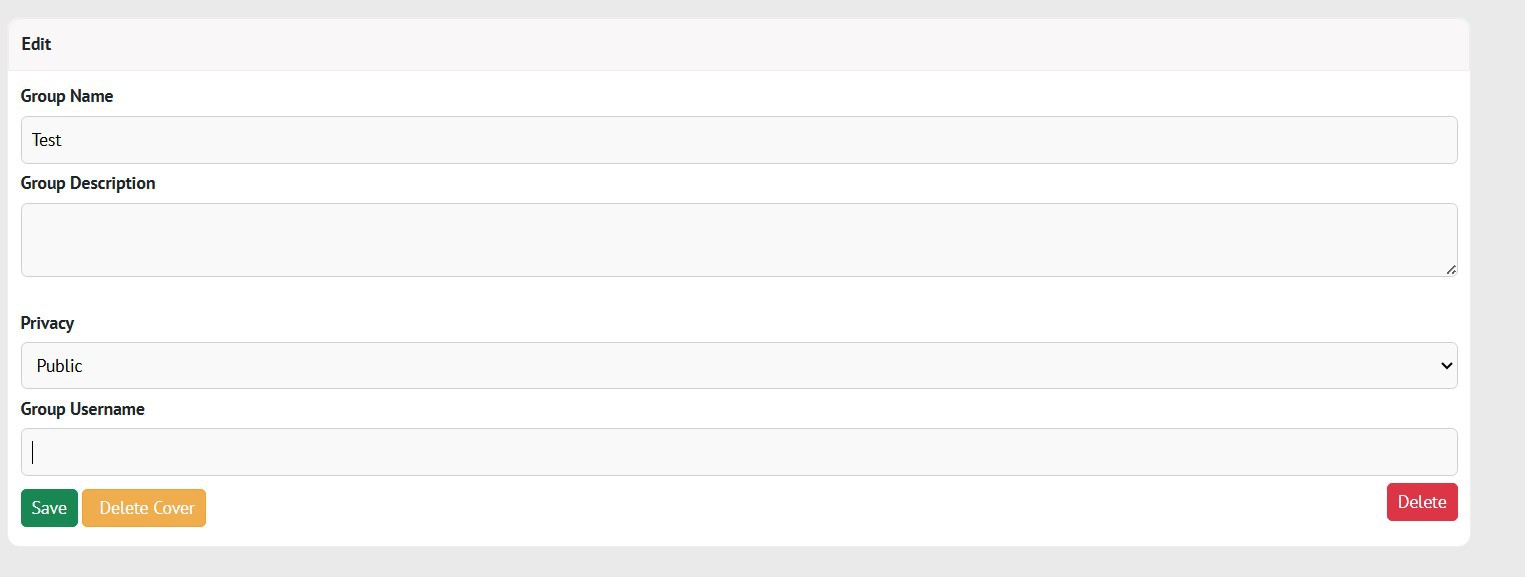Screen dimensions: 1525x577
Task: Click the textarea resize handle
Action: (x=1451, y=269)
